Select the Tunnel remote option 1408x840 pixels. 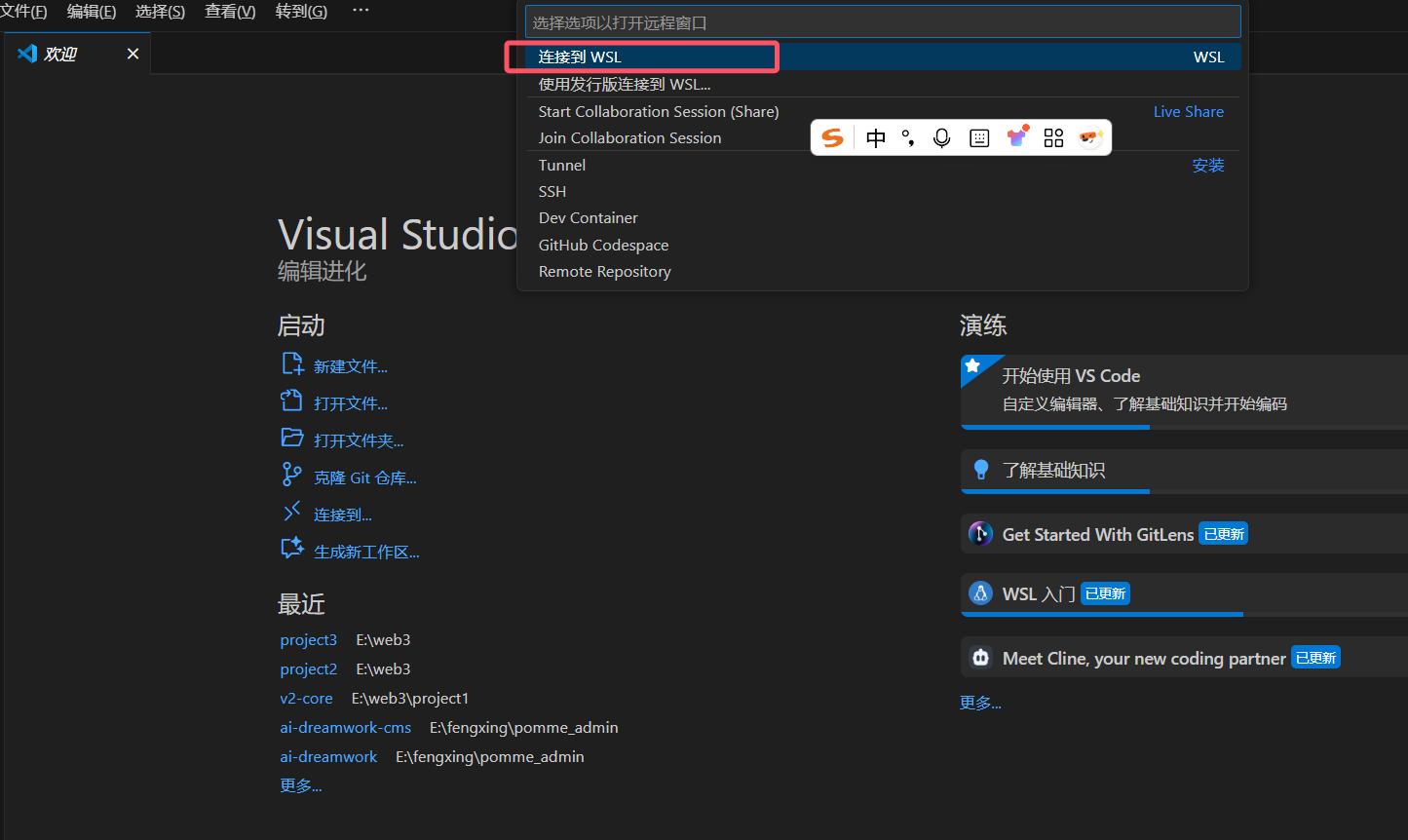[883, 165]
